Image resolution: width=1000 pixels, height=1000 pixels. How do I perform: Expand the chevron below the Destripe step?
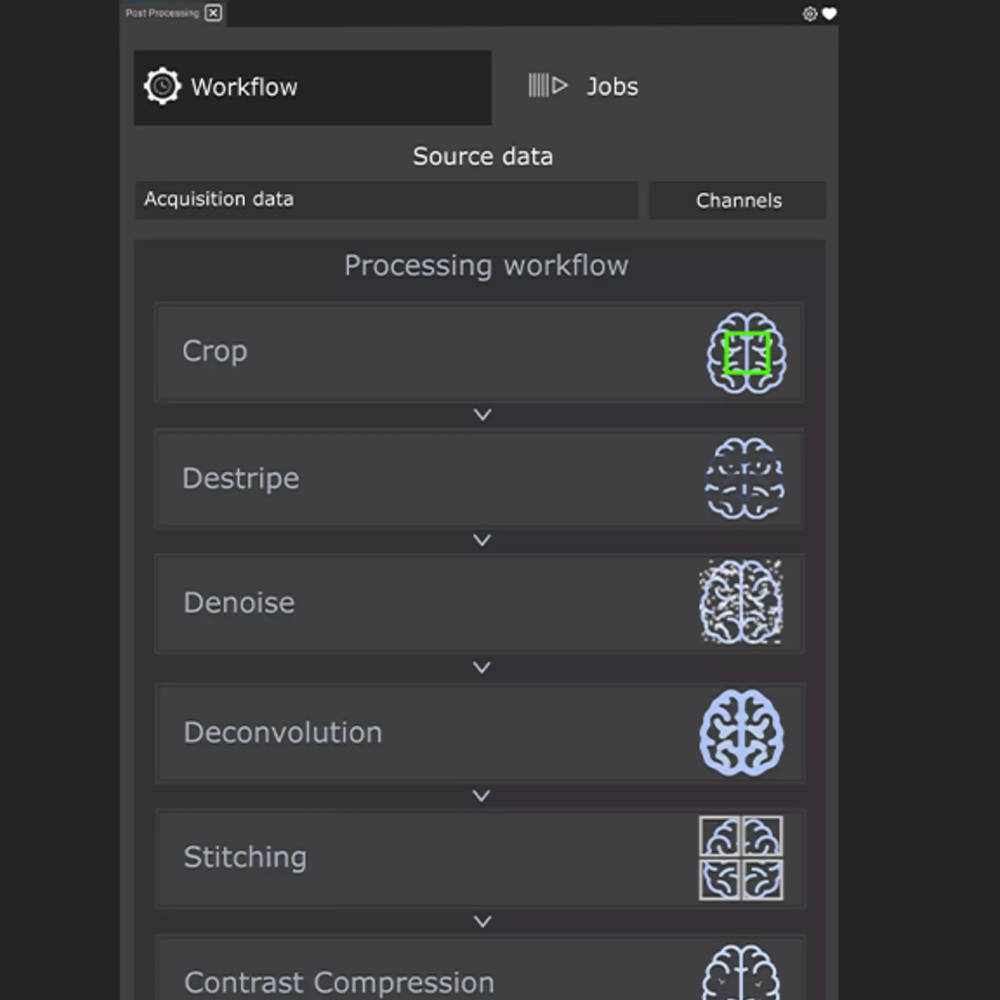click(x=482, y=540)
